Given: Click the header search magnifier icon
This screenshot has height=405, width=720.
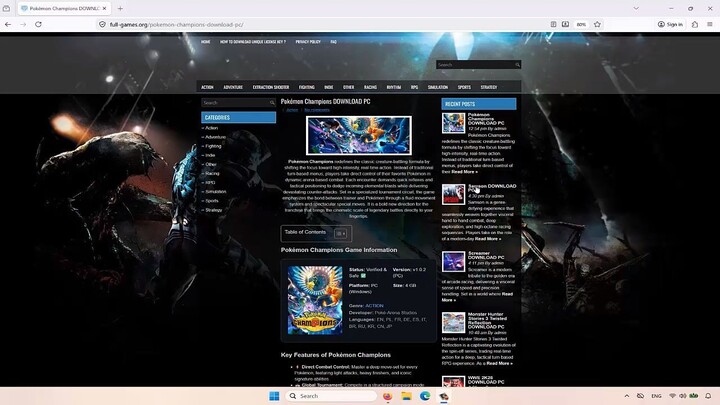Looking at the screenshot, I should pyautogui.click(x=518, y=65).
